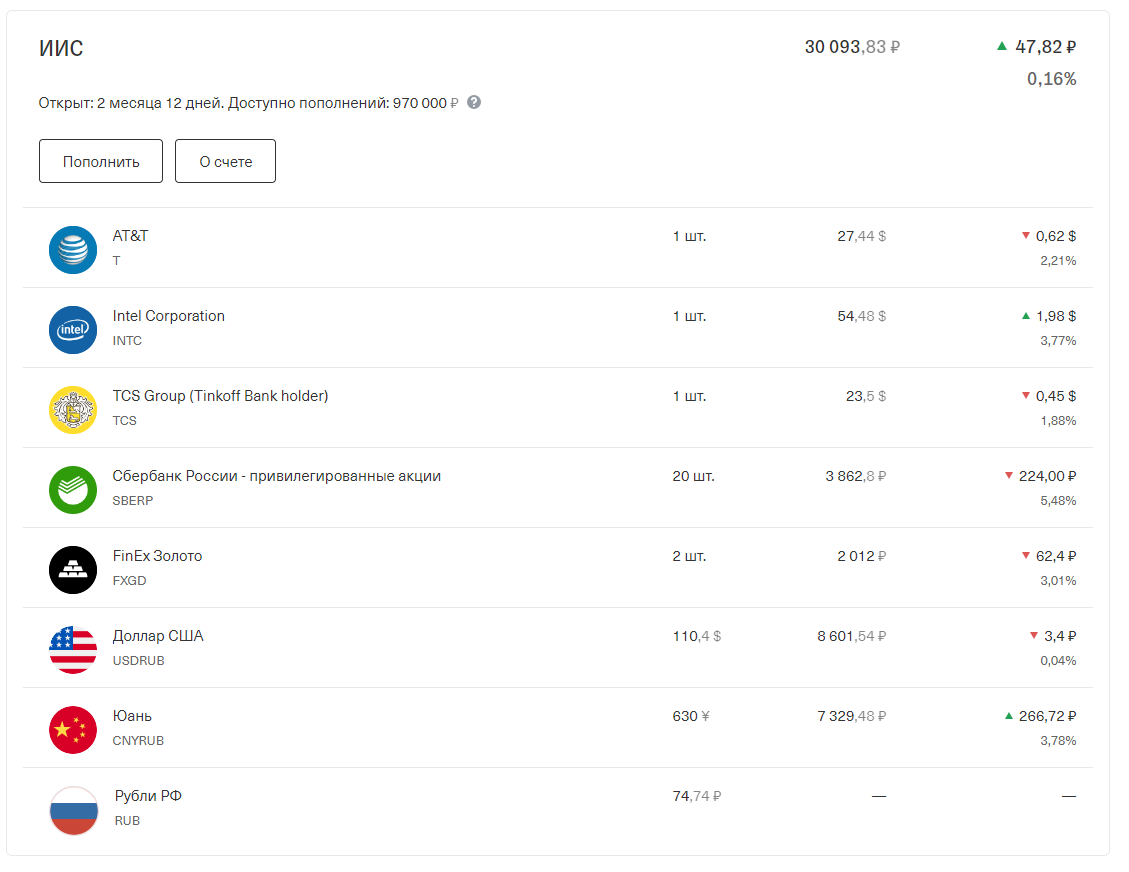Click the question mark help icon
Image resolution: width=1129 pixels, height=872 pixels.
pos(474,102)
